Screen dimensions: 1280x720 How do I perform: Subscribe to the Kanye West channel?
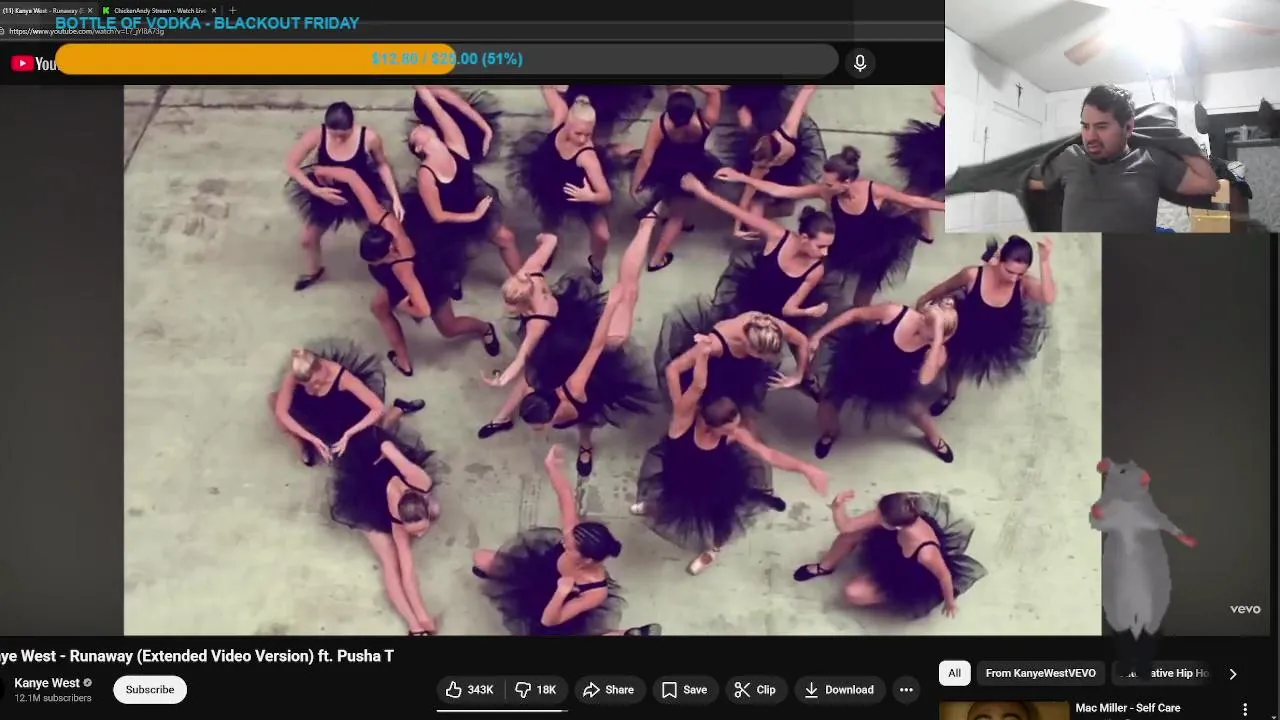click(x=150, y=690)
